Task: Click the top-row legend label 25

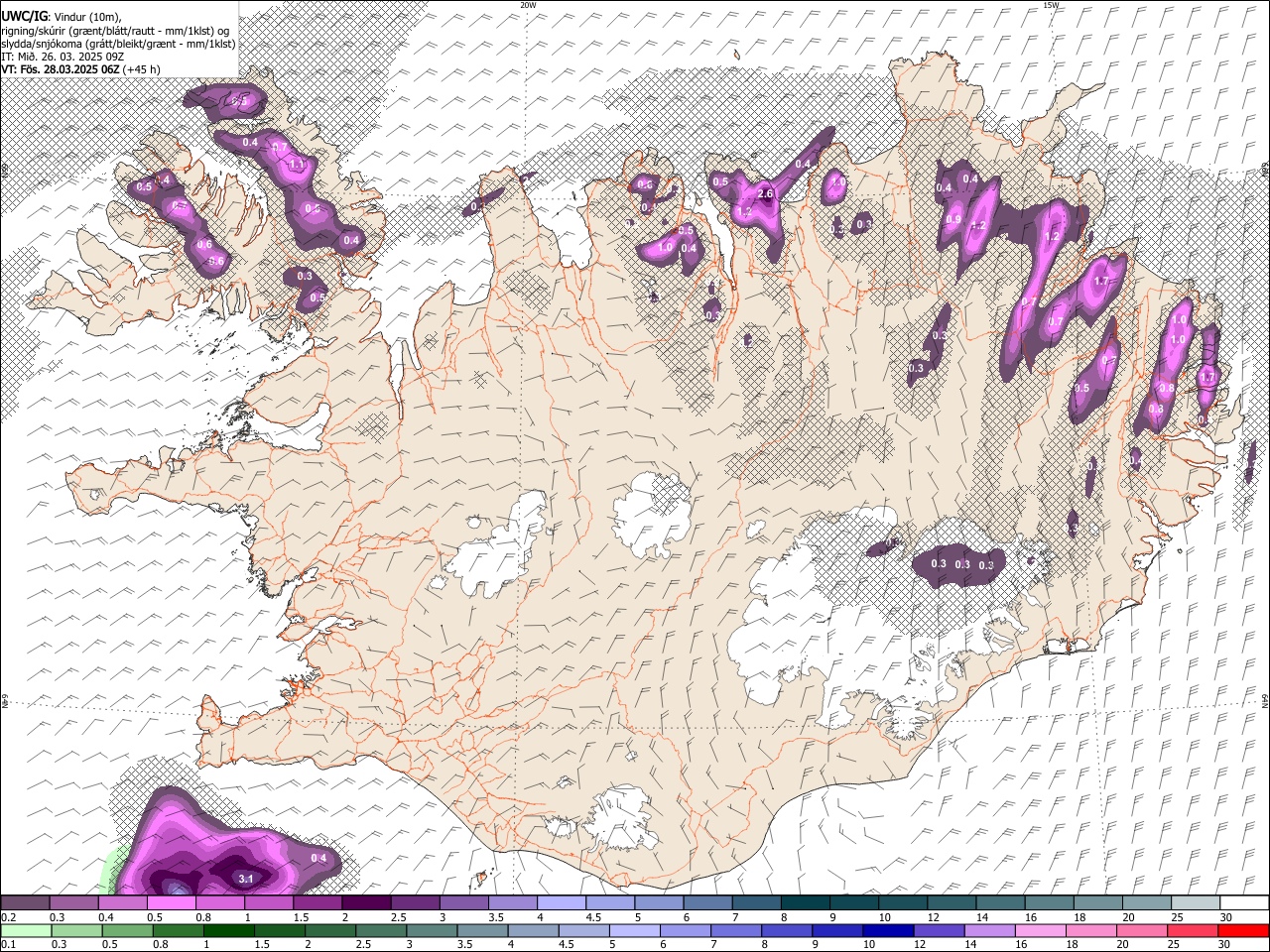Action: tap(1176, 917)
